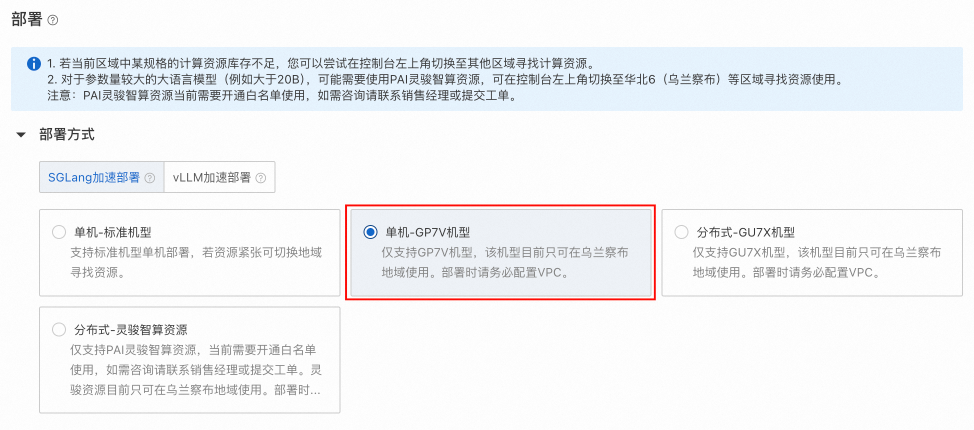Image resolution: width=974 pixels, height=430 pixels.
Task: Click the 单机-标准机型 card description
Action: [x=195, y=263]
